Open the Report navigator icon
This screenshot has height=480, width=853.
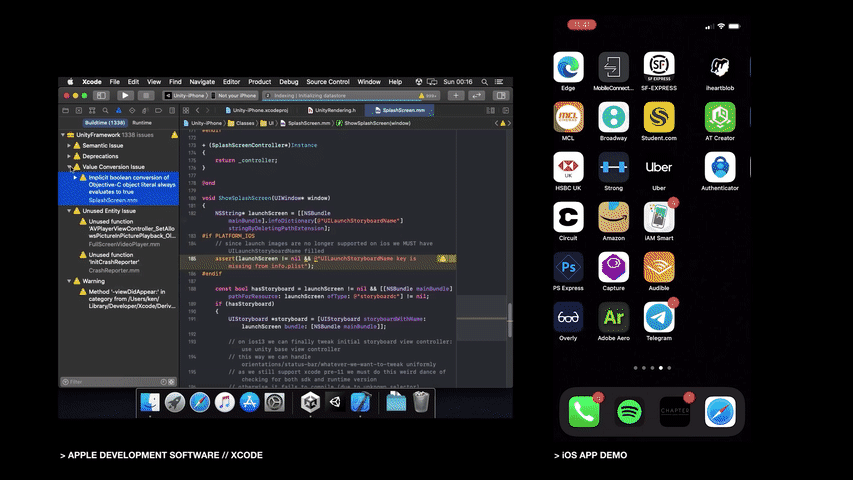tap(172, 110)
